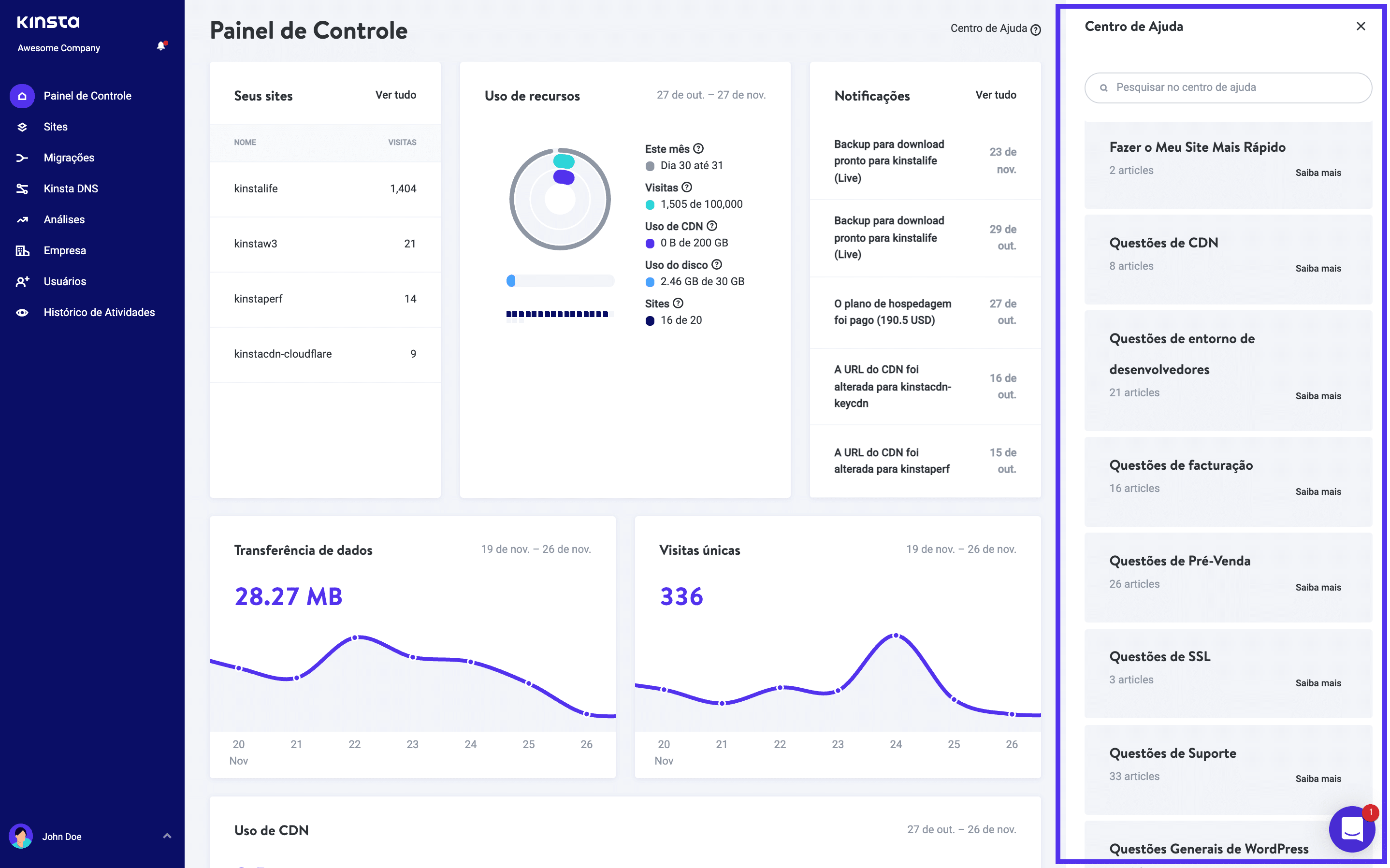This screenshot has width=1390, height=868.
Task: Click the Usuários add-user icon
Action: [x=22, y=282]
